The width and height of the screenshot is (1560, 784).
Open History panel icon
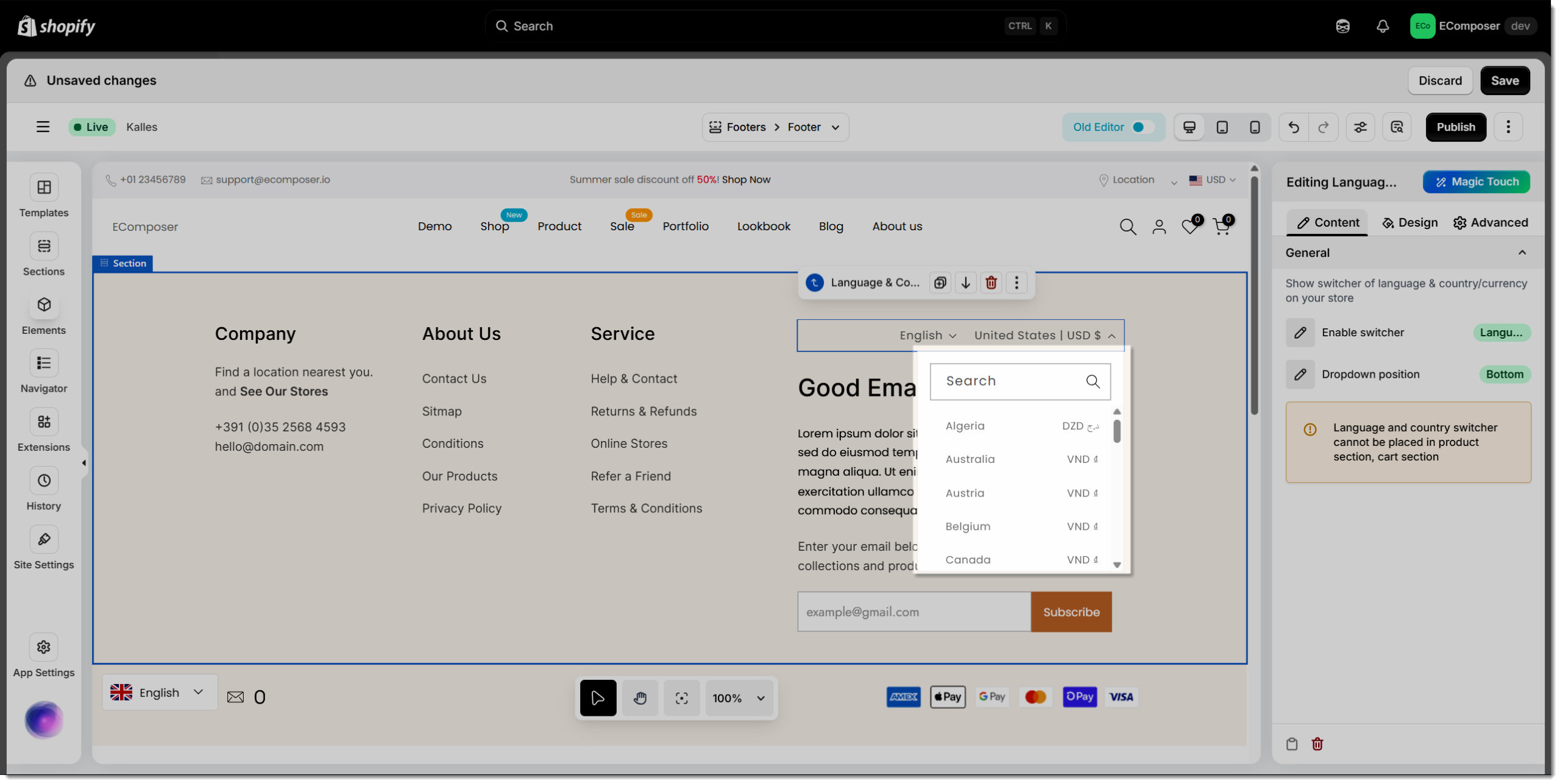(x=44, y=481)
